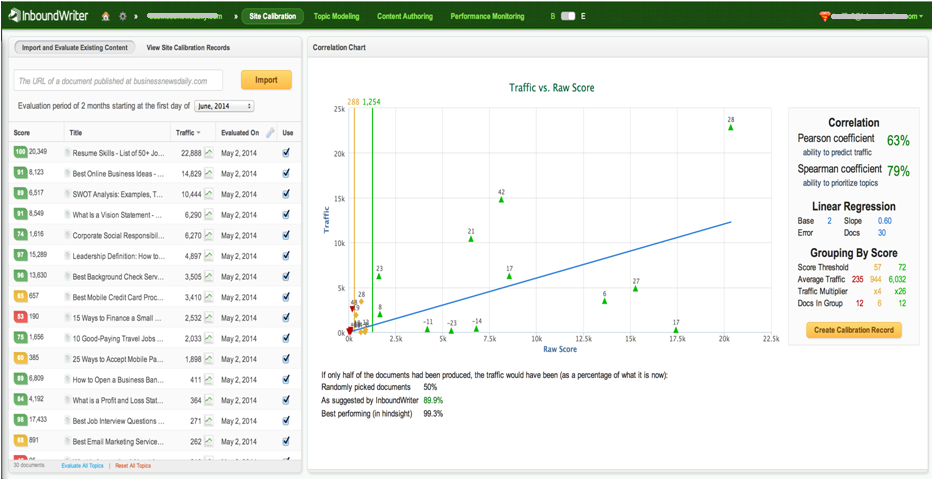Click the InboundWriter logo
Screen dimensions: 933x480
tap(49, 17)
